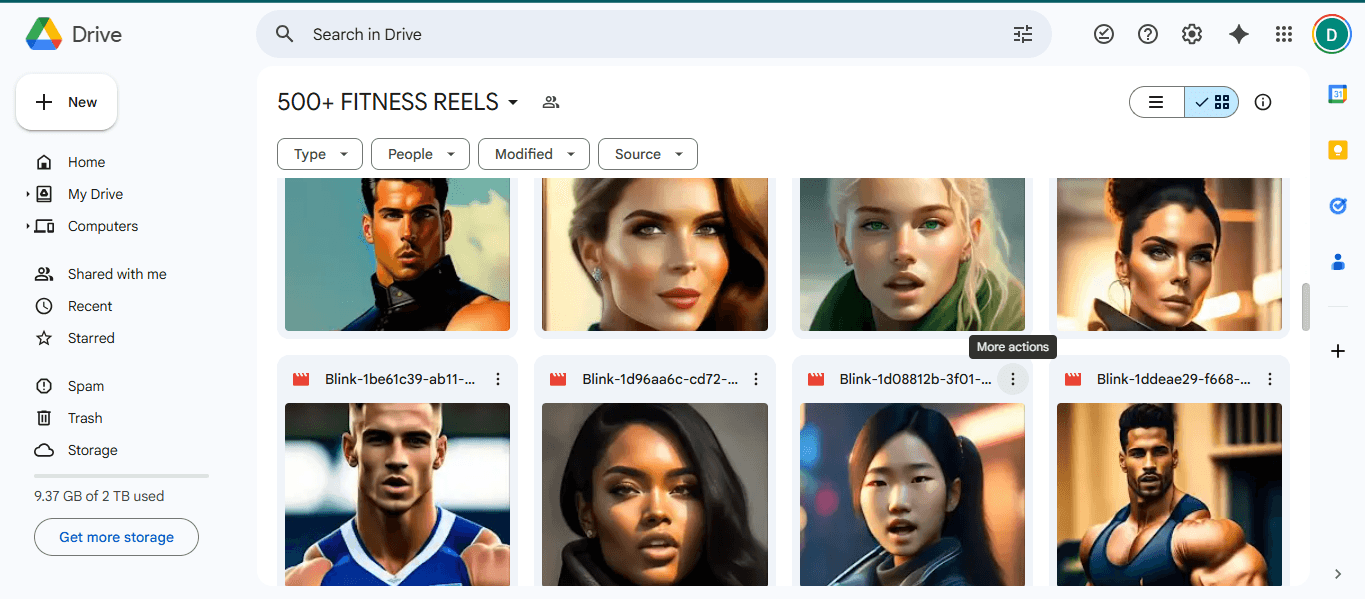Open the Support help icon
Viewport: 1365px width, 599px height.
[x=1148, y=34]
